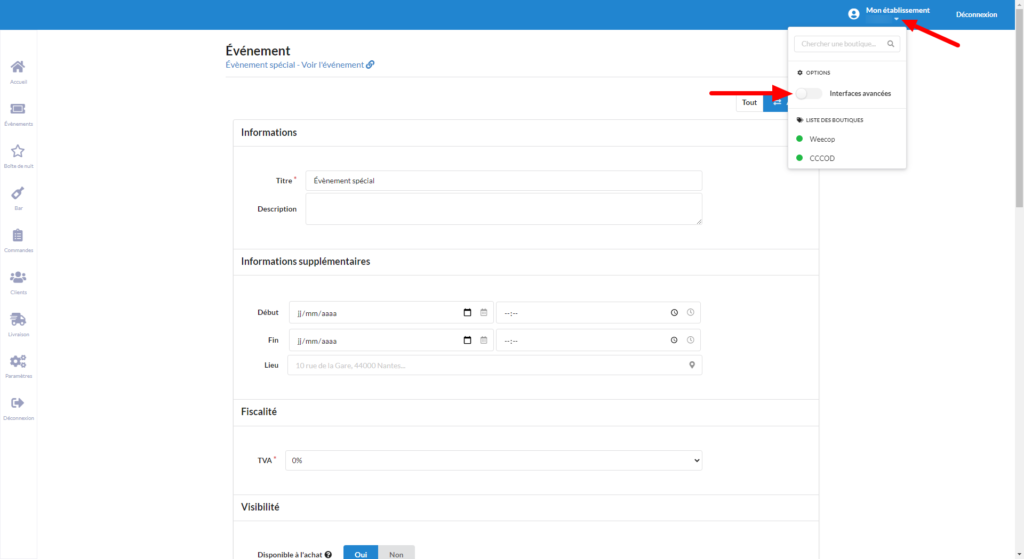This screenshot has height=559, width=1024.
Task: Click the user account avatar icon
Action: click(854, 14)
